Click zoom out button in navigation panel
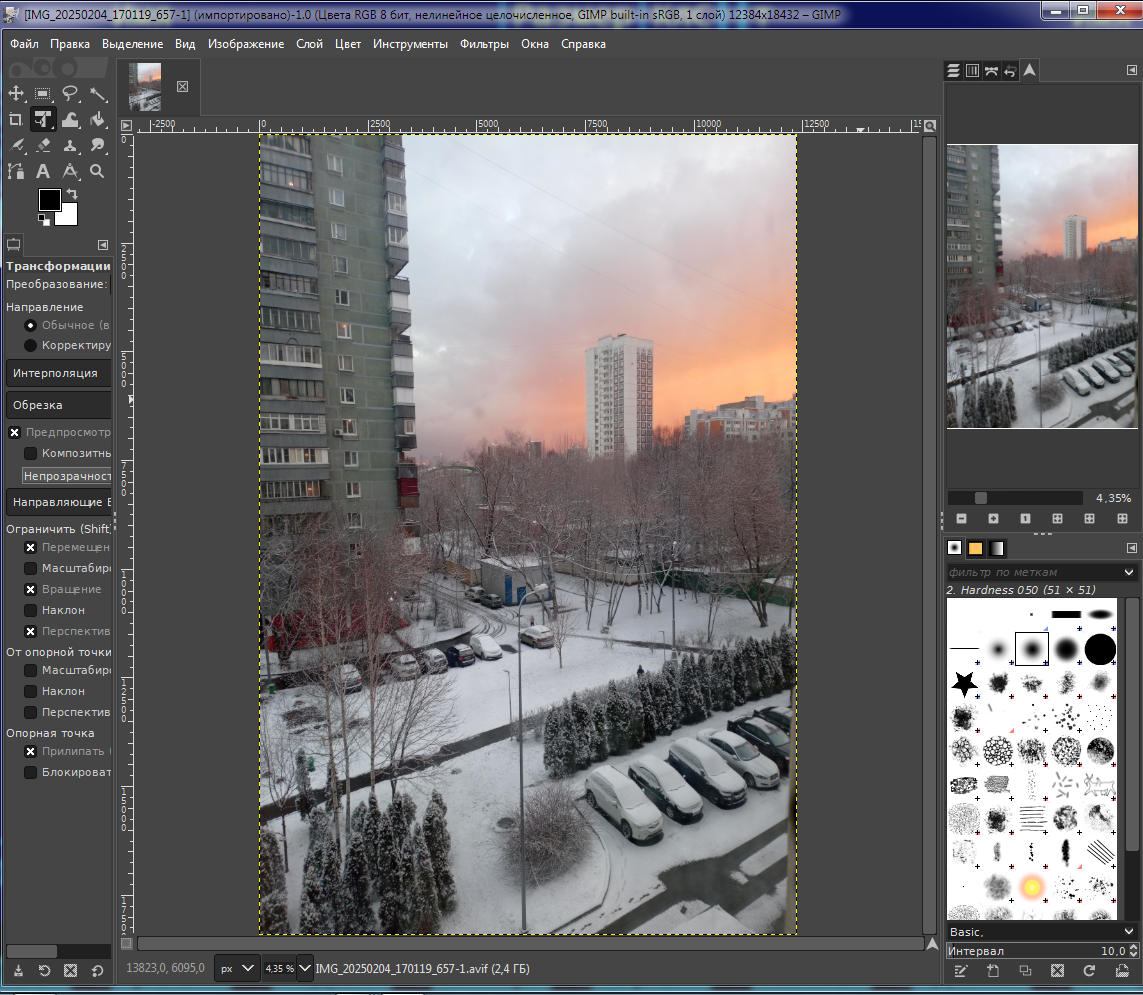Image resolution: width=1143 pixels, height=995 pixels. coord(962,519)
